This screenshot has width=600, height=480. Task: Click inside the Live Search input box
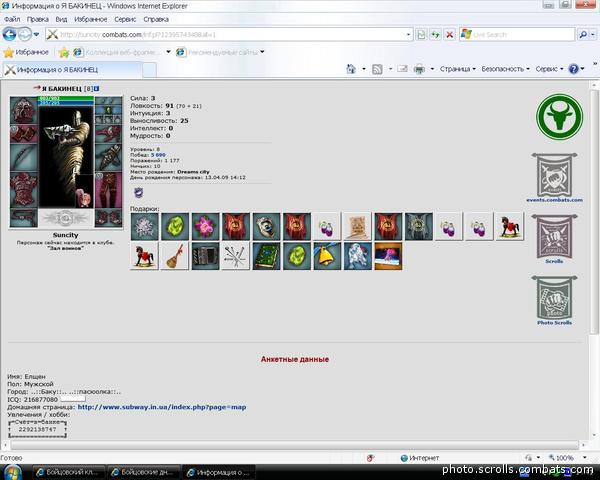coord(522,34)
